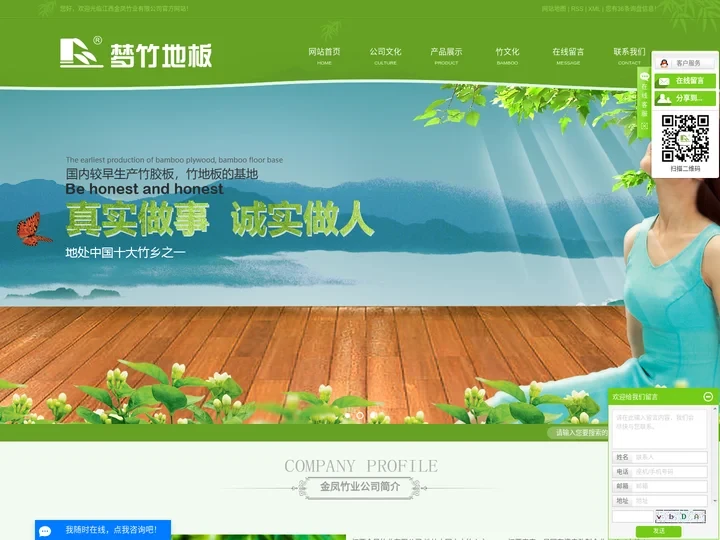Click the chat bubble icon in blue bar
This screenshot has width=720, height=540.
click(45, 531)
